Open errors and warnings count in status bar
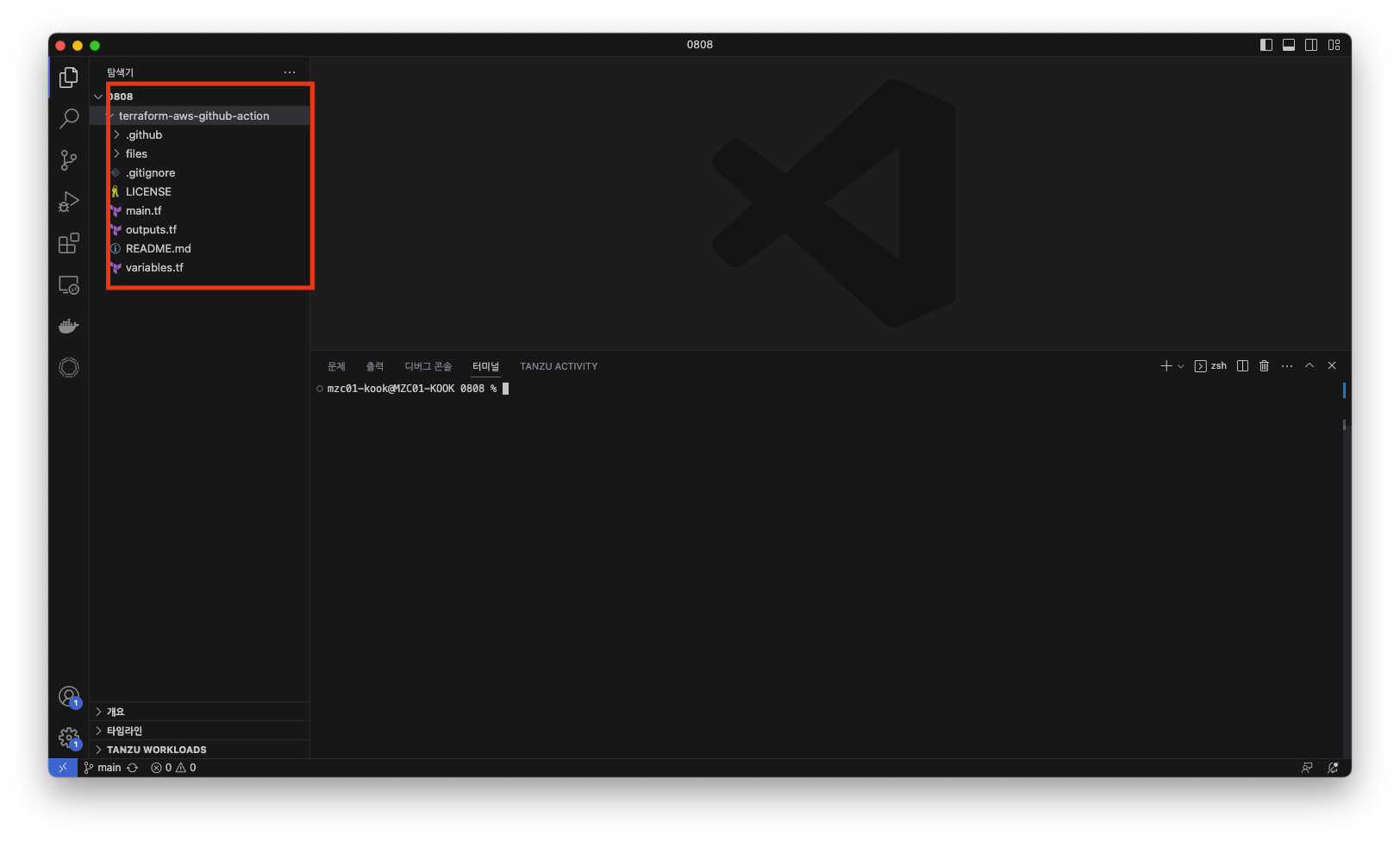The image size is (1400, 841). pos(173,768)
